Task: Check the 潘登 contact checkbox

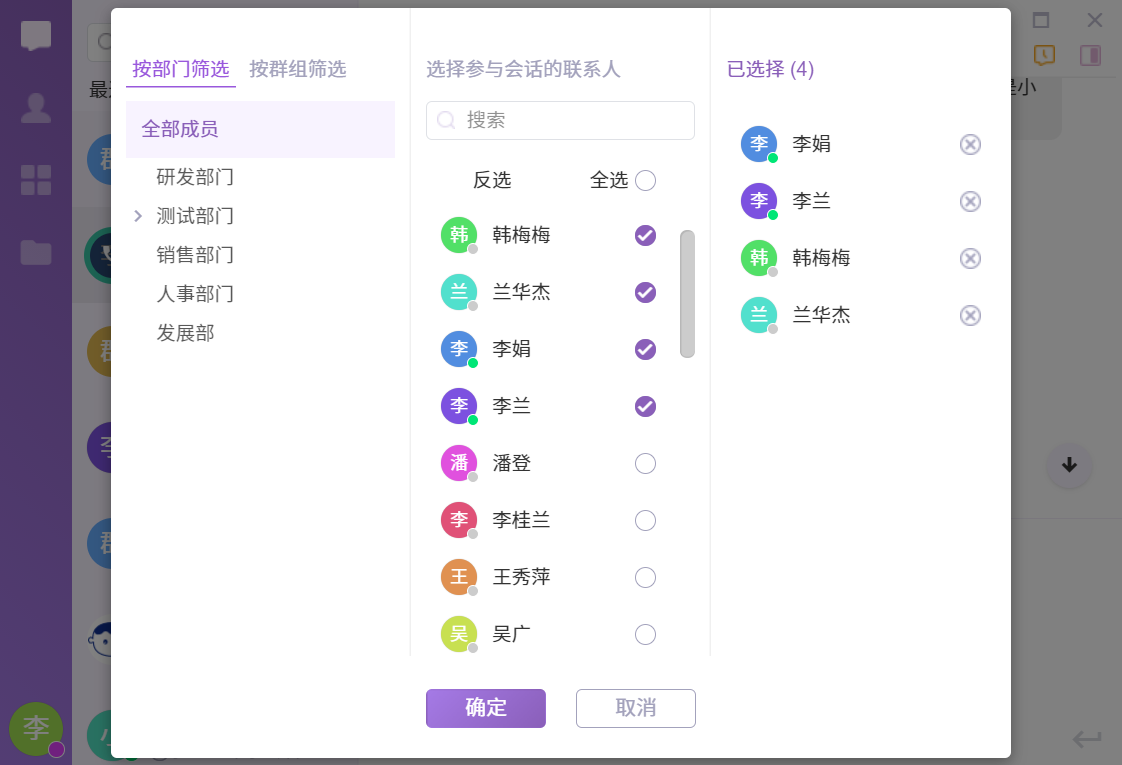Action: tap(645, 464)
